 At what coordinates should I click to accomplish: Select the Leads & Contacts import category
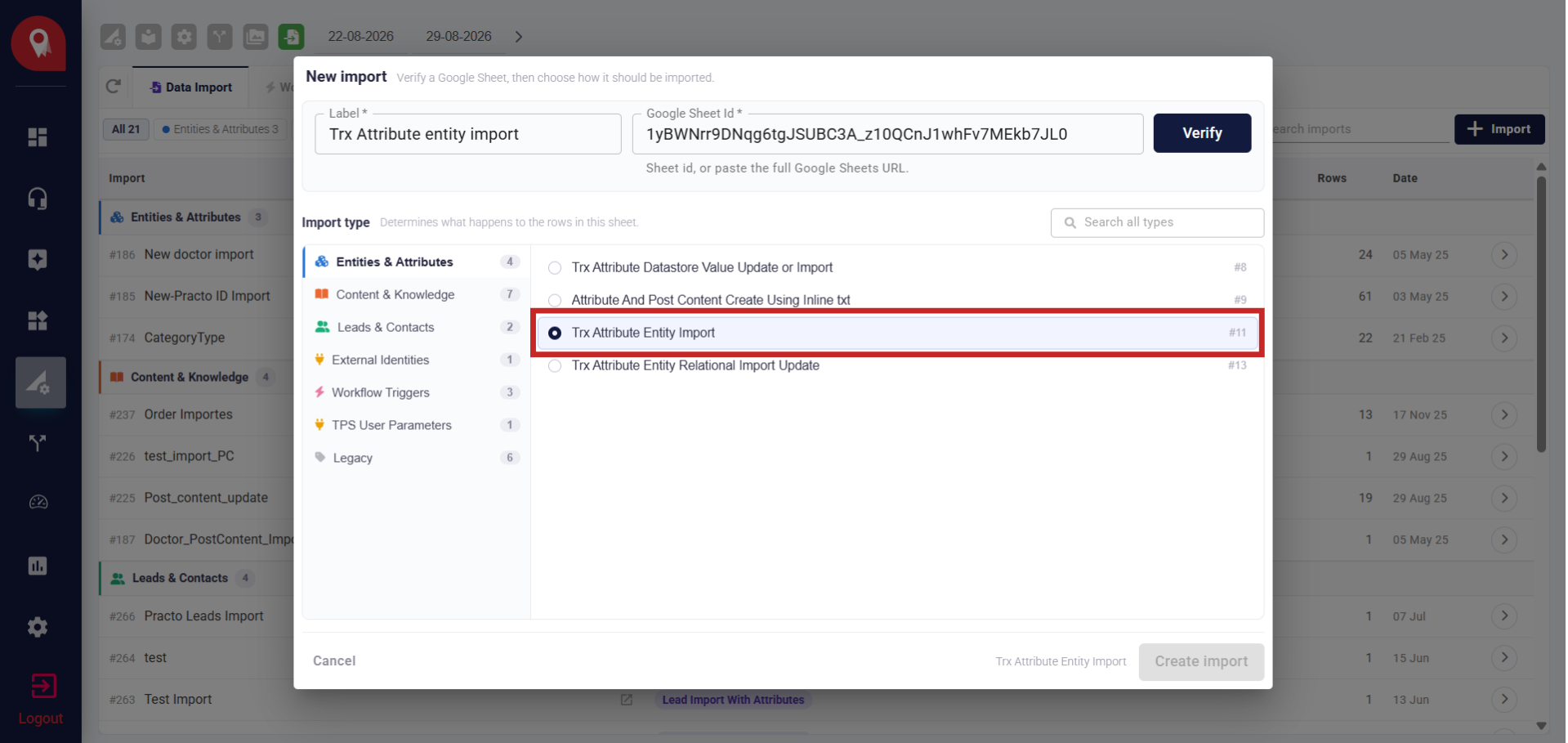[x=417, y=327]
